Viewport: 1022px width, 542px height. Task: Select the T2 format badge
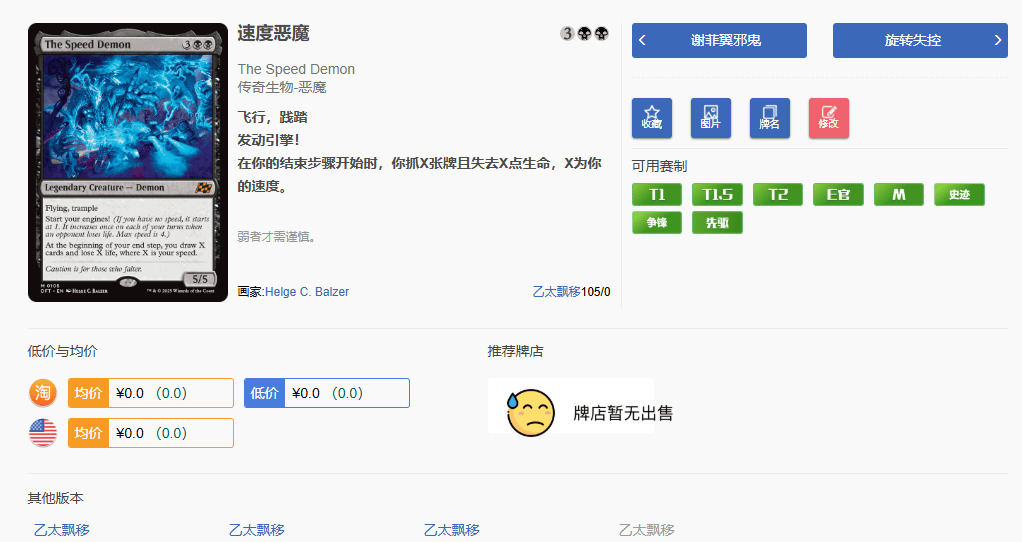pyautogui.click(x=778, y=194)
